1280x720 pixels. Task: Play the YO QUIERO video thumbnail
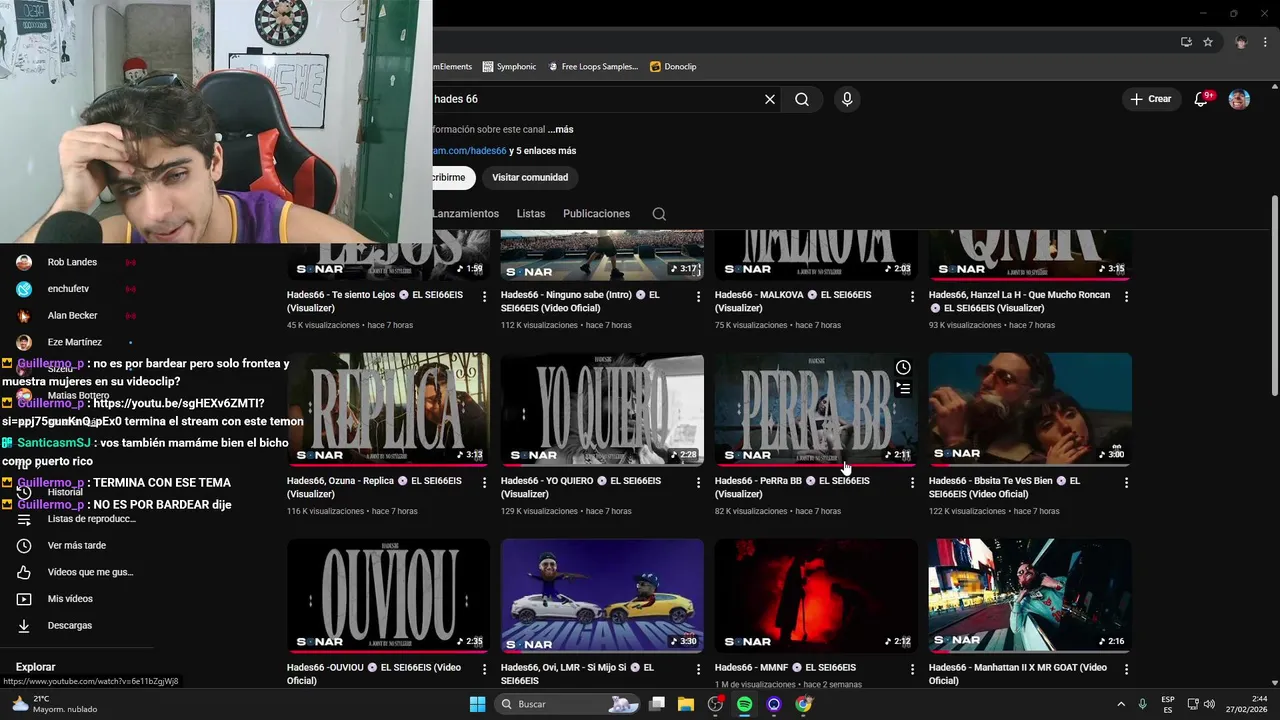click(602, 409)
